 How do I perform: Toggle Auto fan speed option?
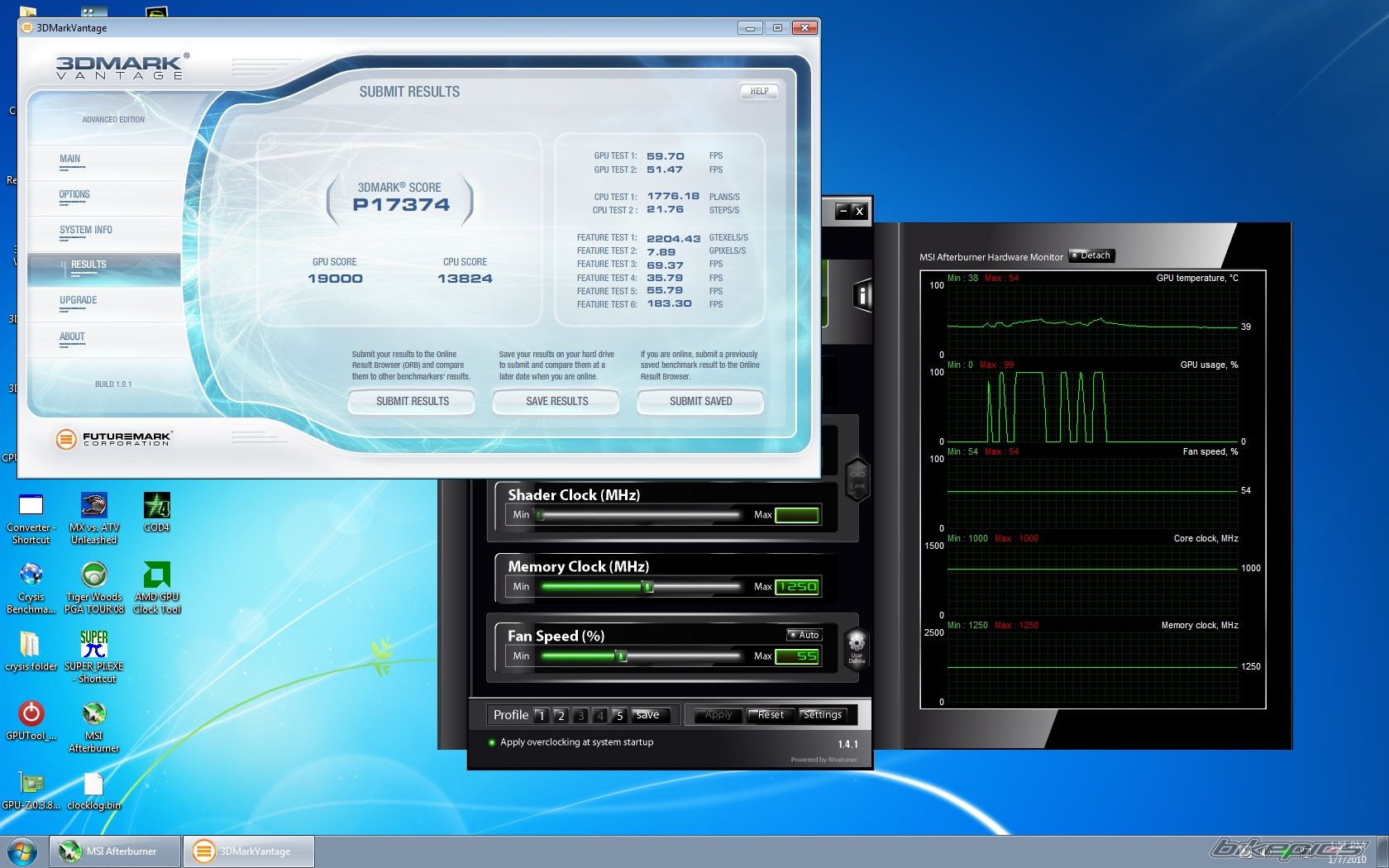click(803, 635)
